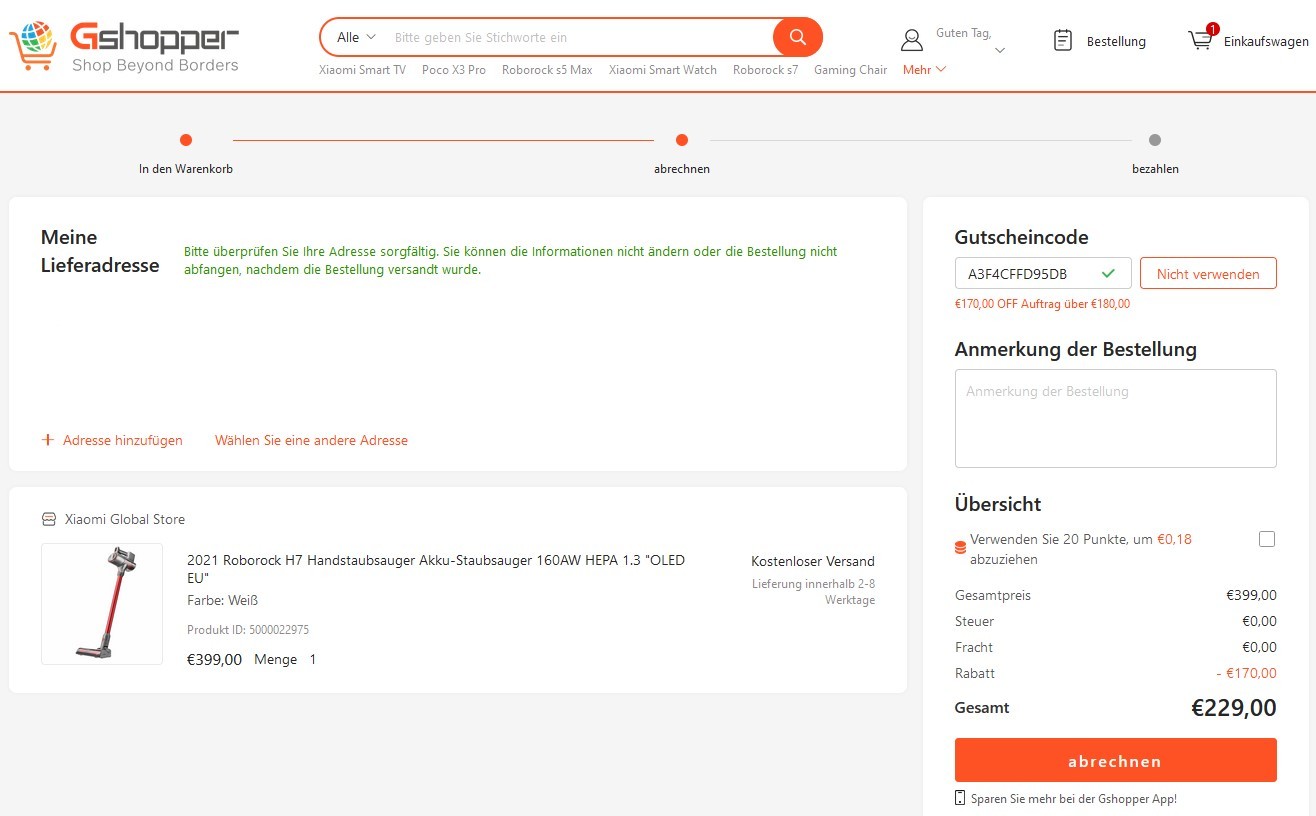Click the Bestellung clipboard icon
Viewport: 1316px width, 816px height.
[1063, 40]
